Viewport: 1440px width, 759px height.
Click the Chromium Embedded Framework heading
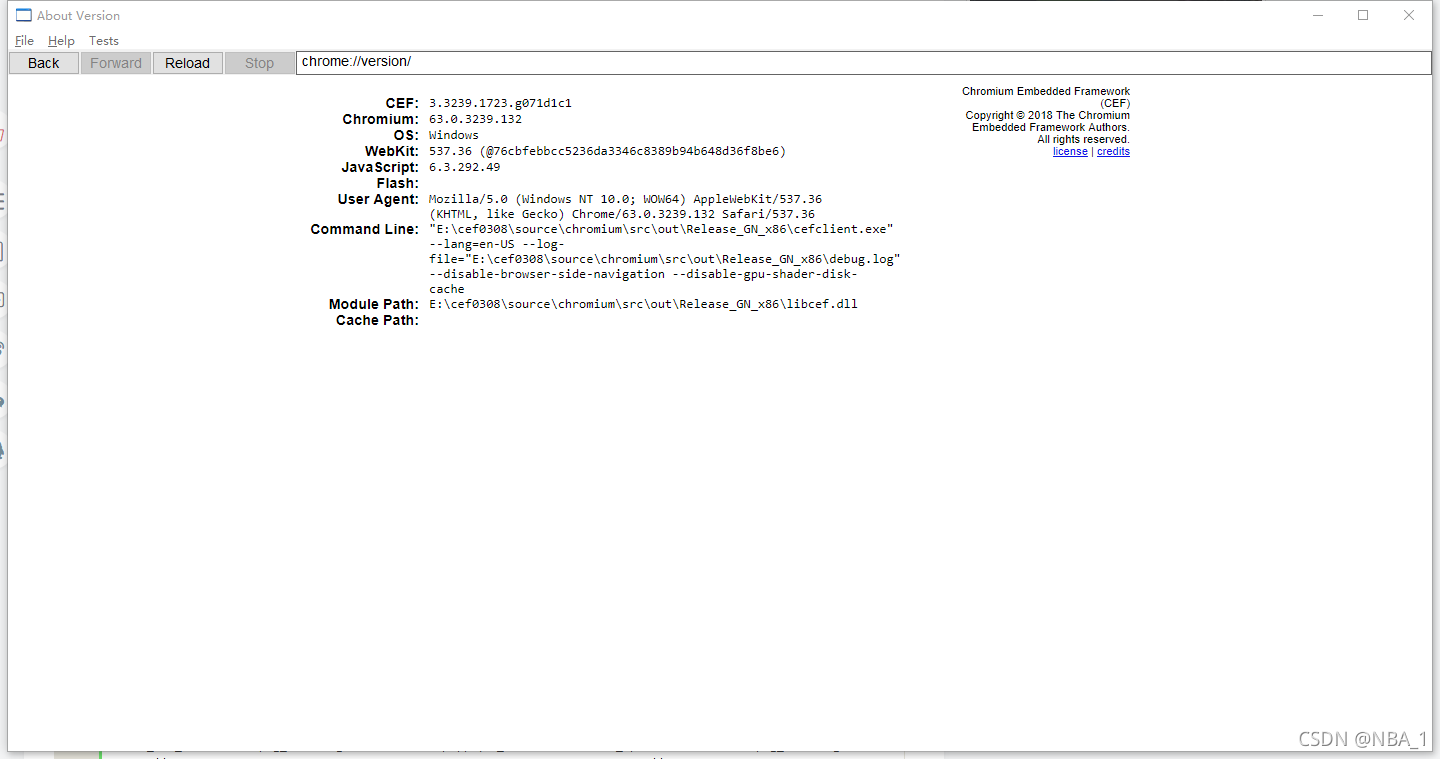pyautogui.click(x=1046, y=97)
